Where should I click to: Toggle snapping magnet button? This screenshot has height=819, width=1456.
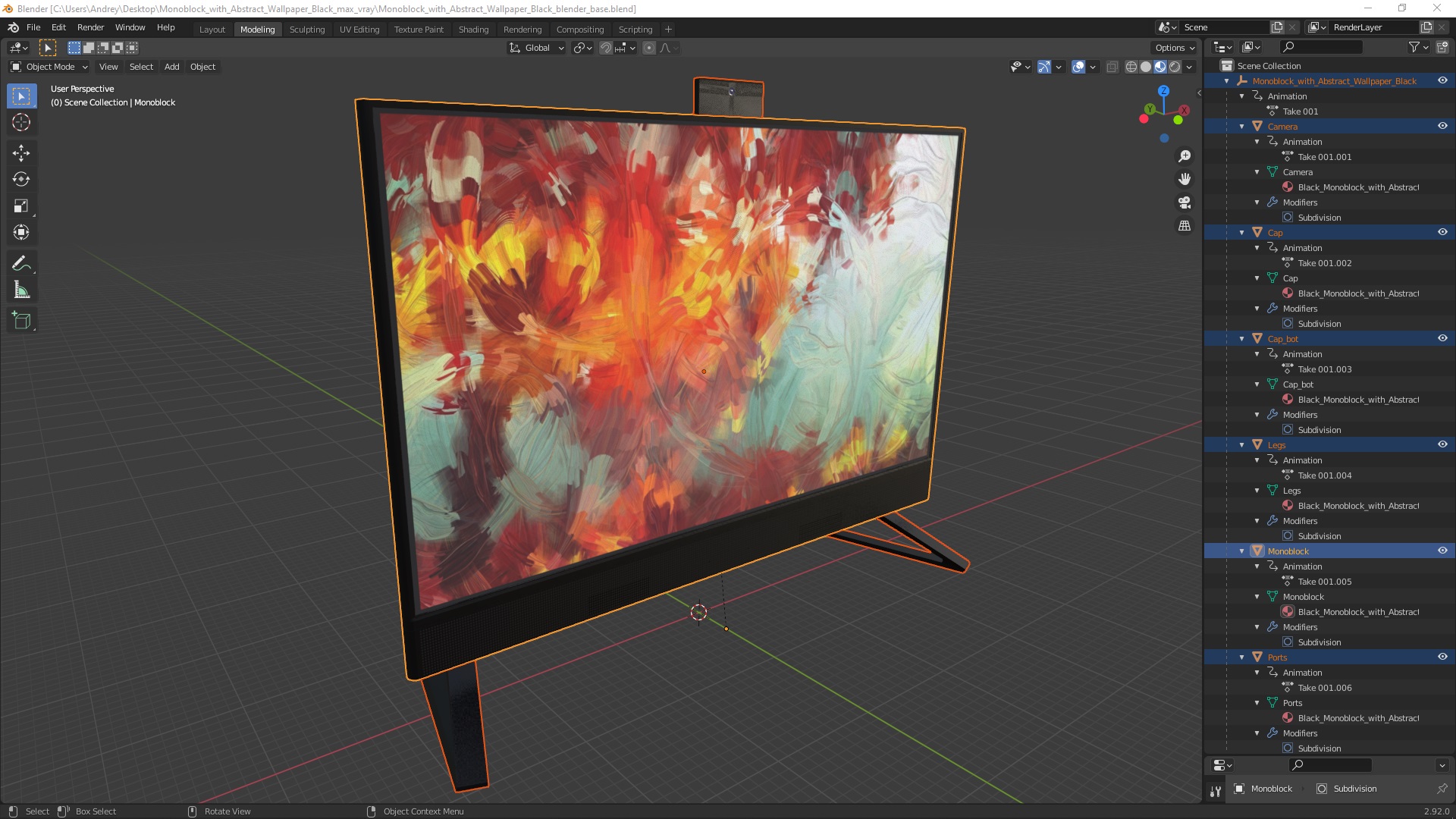tap(606, 48)
